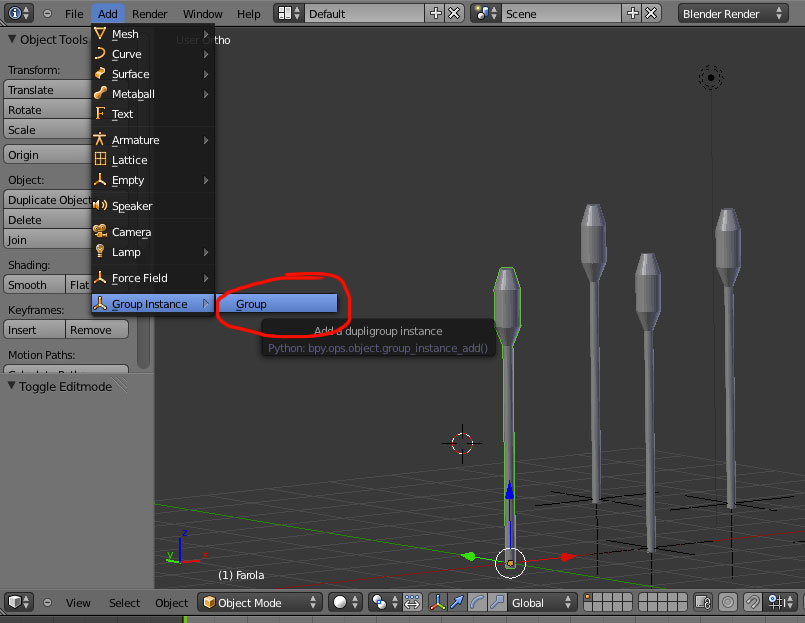805x623 pixels.
Task: Click the tool shelf scrollbar
Action: tap(144, 341)
